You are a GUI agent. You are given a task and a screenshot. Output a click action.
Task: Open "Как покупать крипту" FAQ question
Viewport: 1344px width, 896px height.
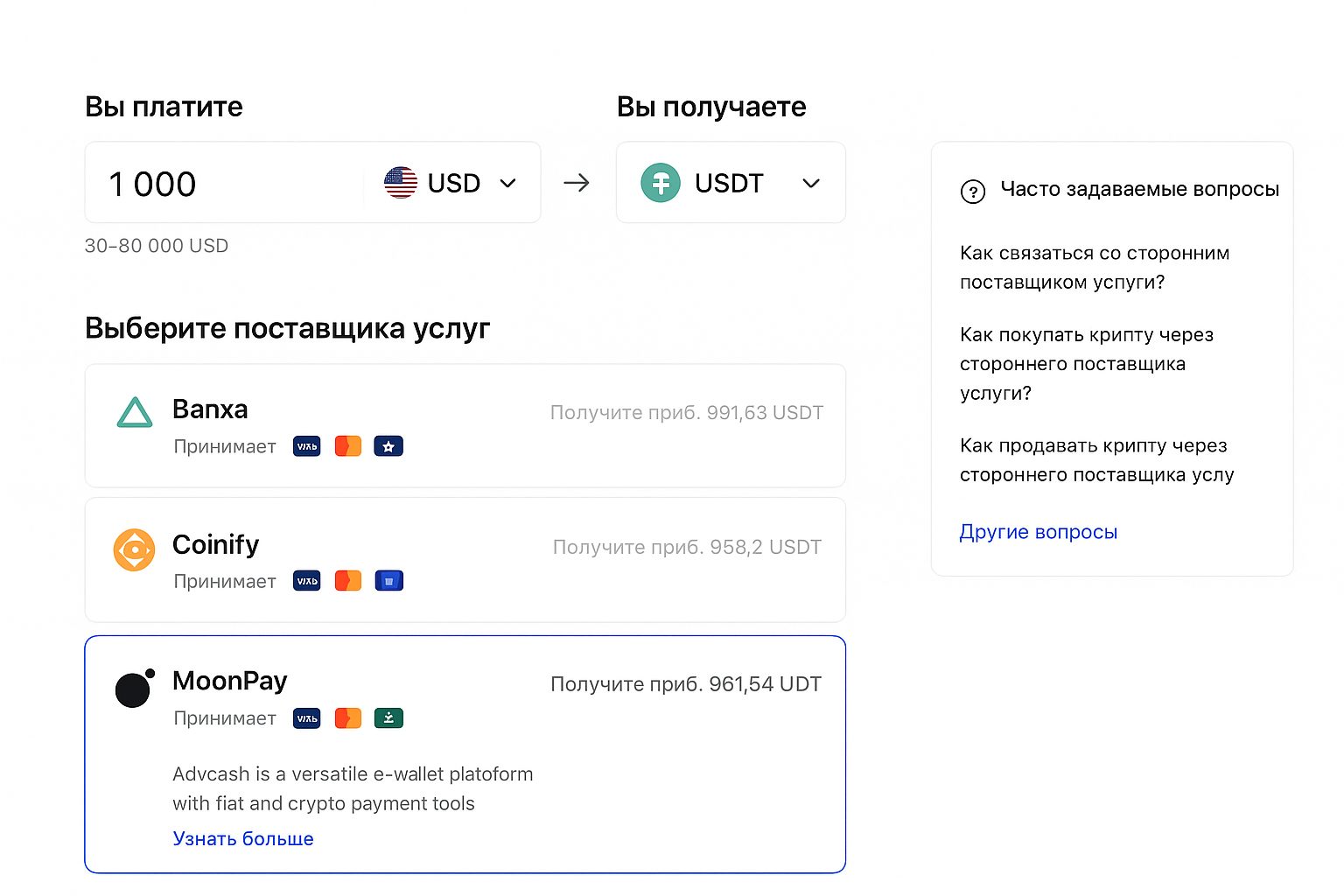(x=1086, y=363)
